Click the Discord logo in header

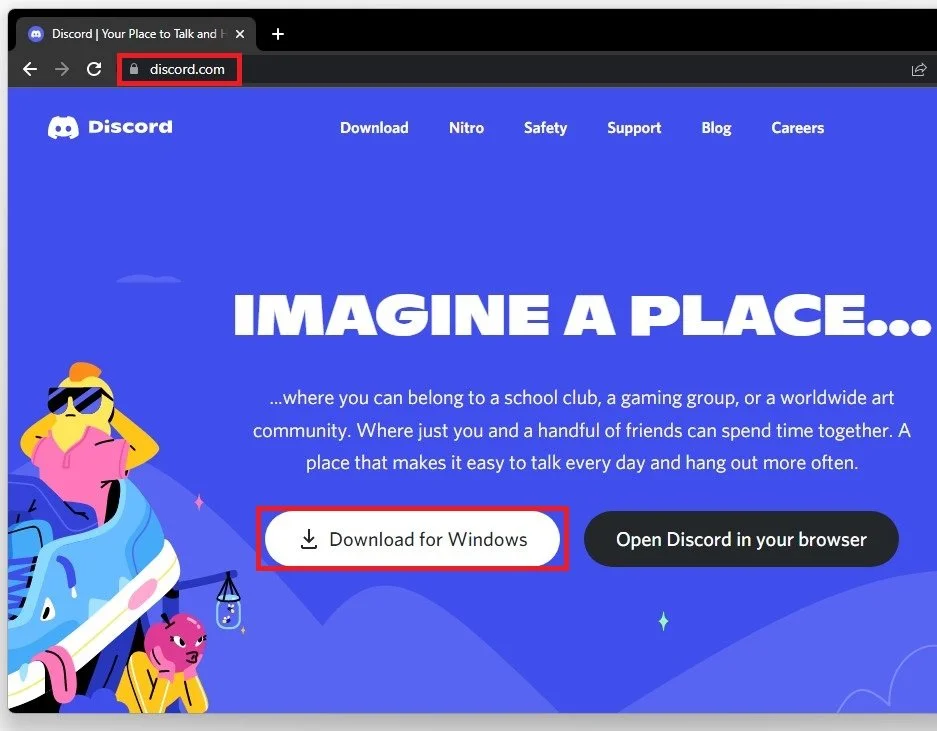click(x=111, y=127)
